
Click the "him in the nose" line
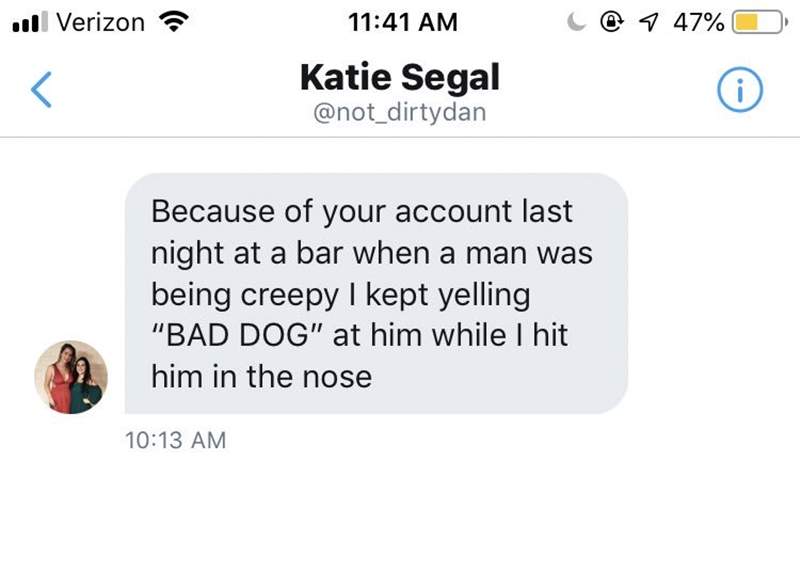(261, 376)
